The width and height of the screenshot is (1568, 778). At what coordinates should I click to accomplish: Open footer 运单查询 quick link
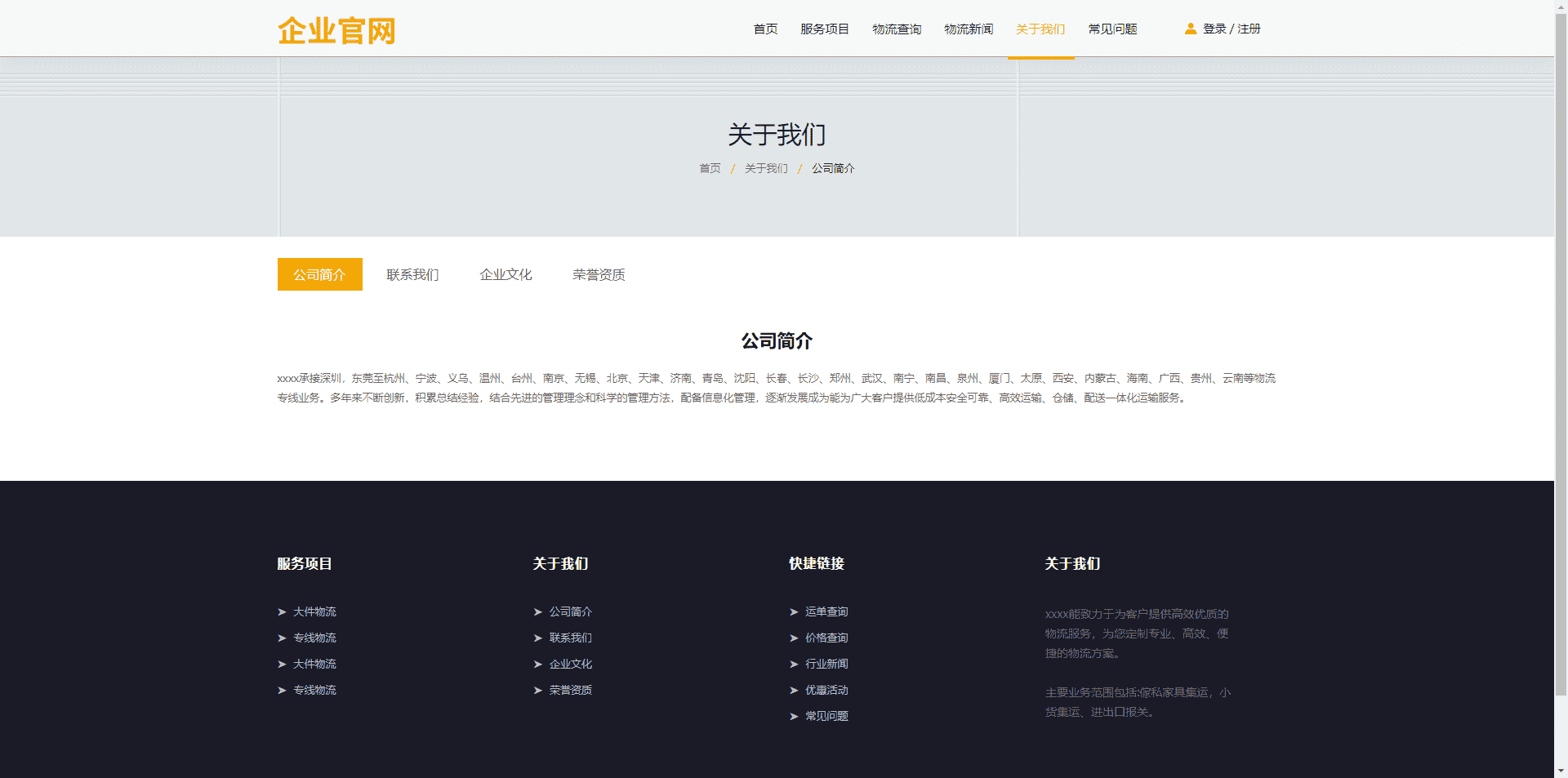(x=826, y=611)
